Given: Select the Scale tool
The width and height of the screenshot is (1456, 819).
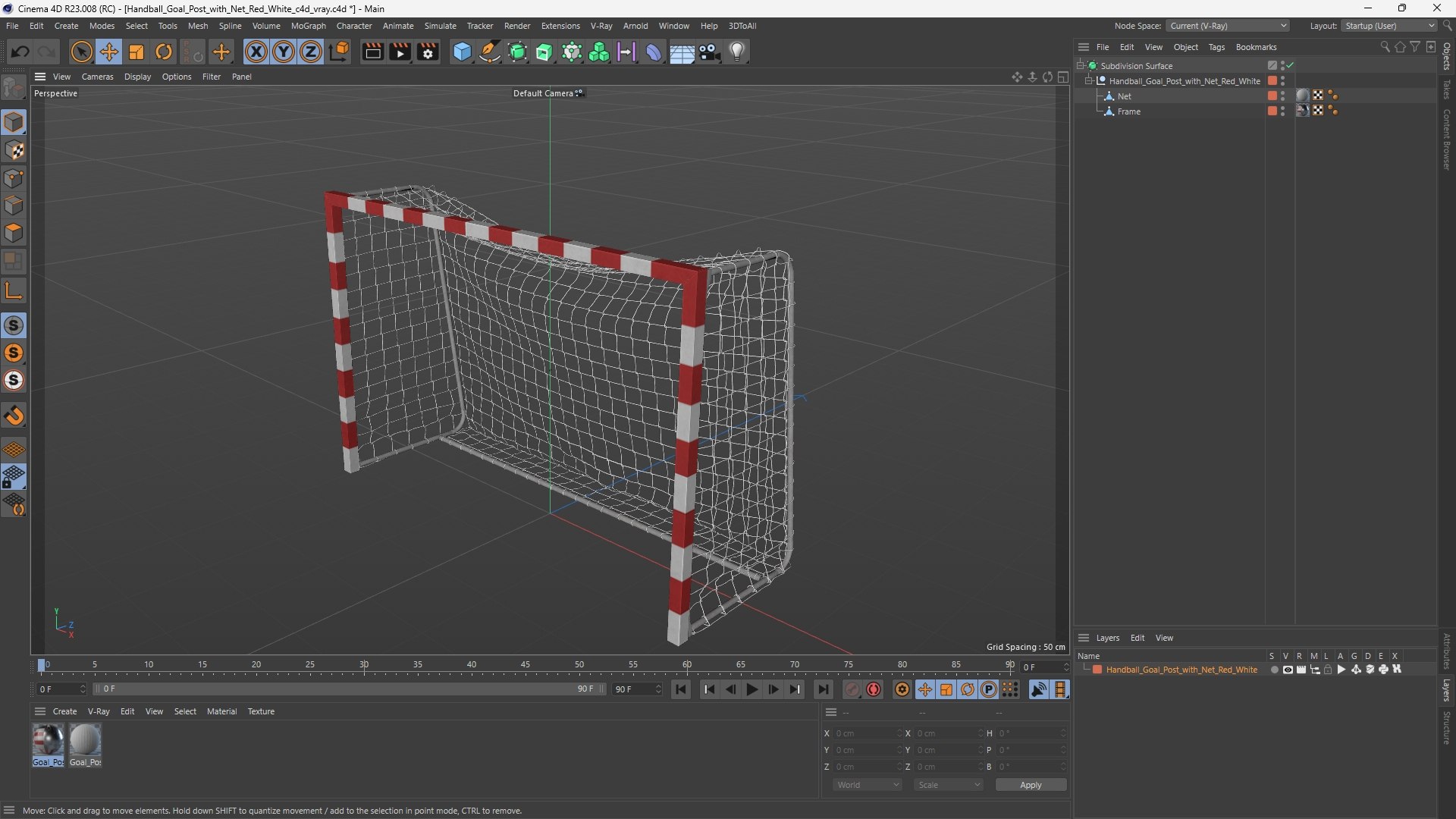Looking at the screenshot, I should pos(136,52).
